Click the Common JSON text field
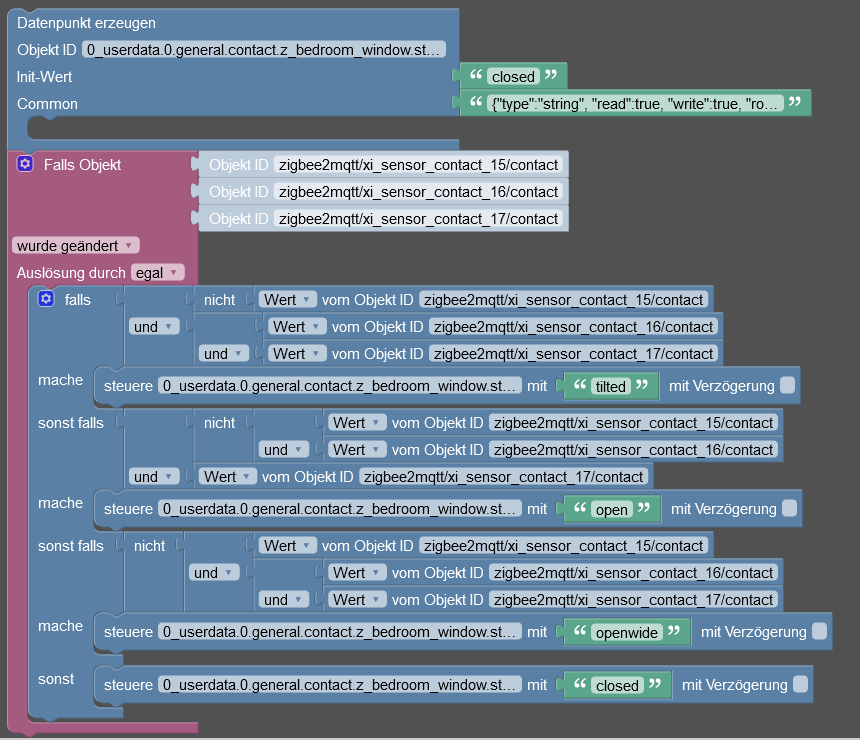Image resolution: width=860 pixels, height=740 pixels. point(637,103)
